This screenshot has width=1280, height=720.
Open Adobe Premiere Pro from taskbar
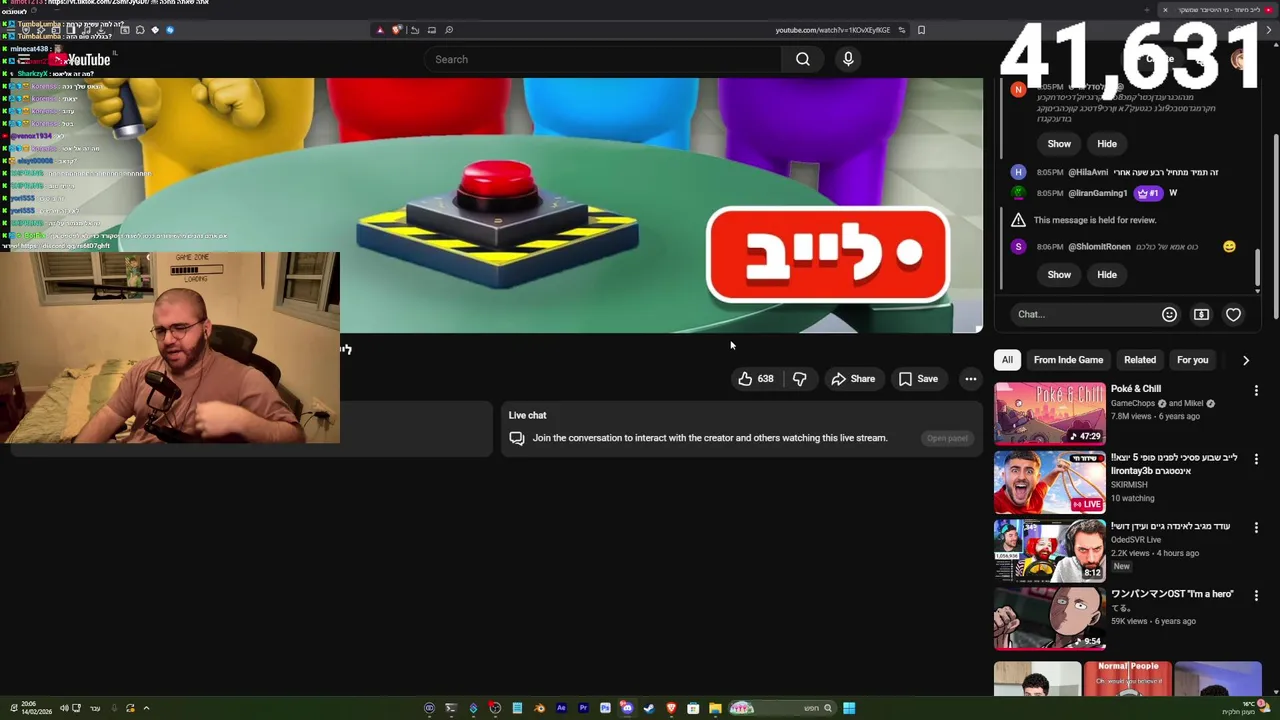pyautogui.click(x=583, y=708)
